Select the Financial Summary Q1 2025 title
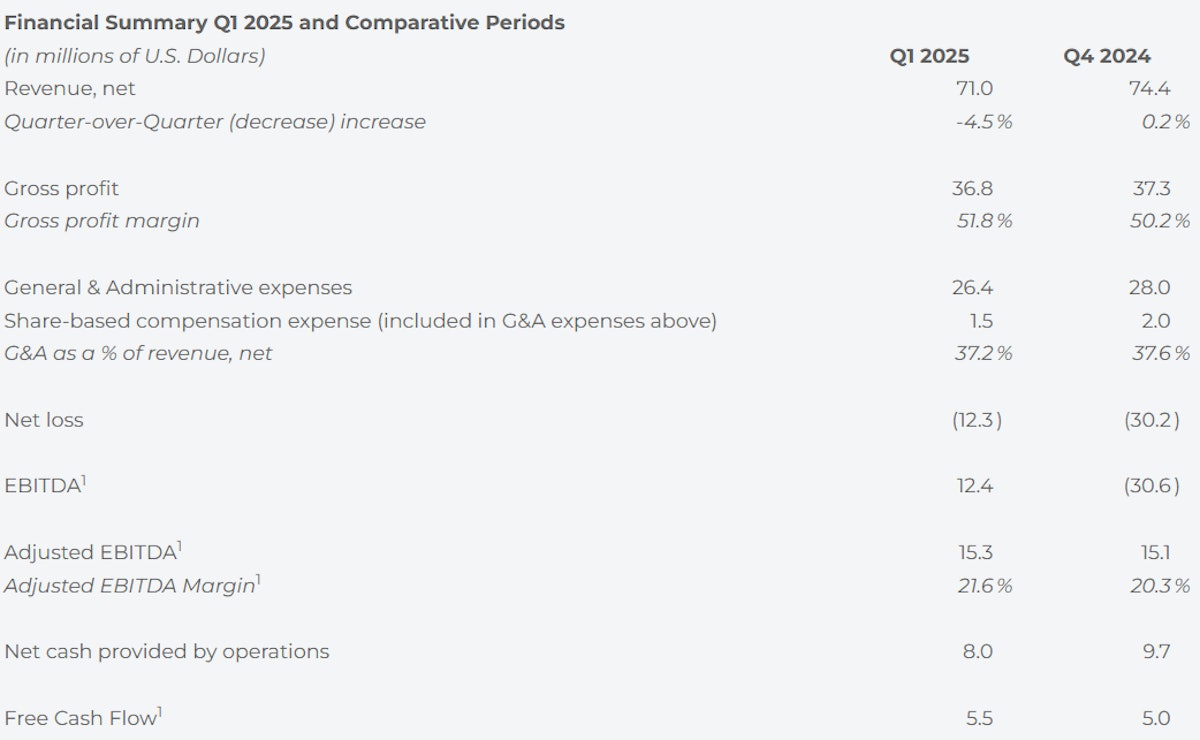The image size is (1200, 740). point(285,22)
